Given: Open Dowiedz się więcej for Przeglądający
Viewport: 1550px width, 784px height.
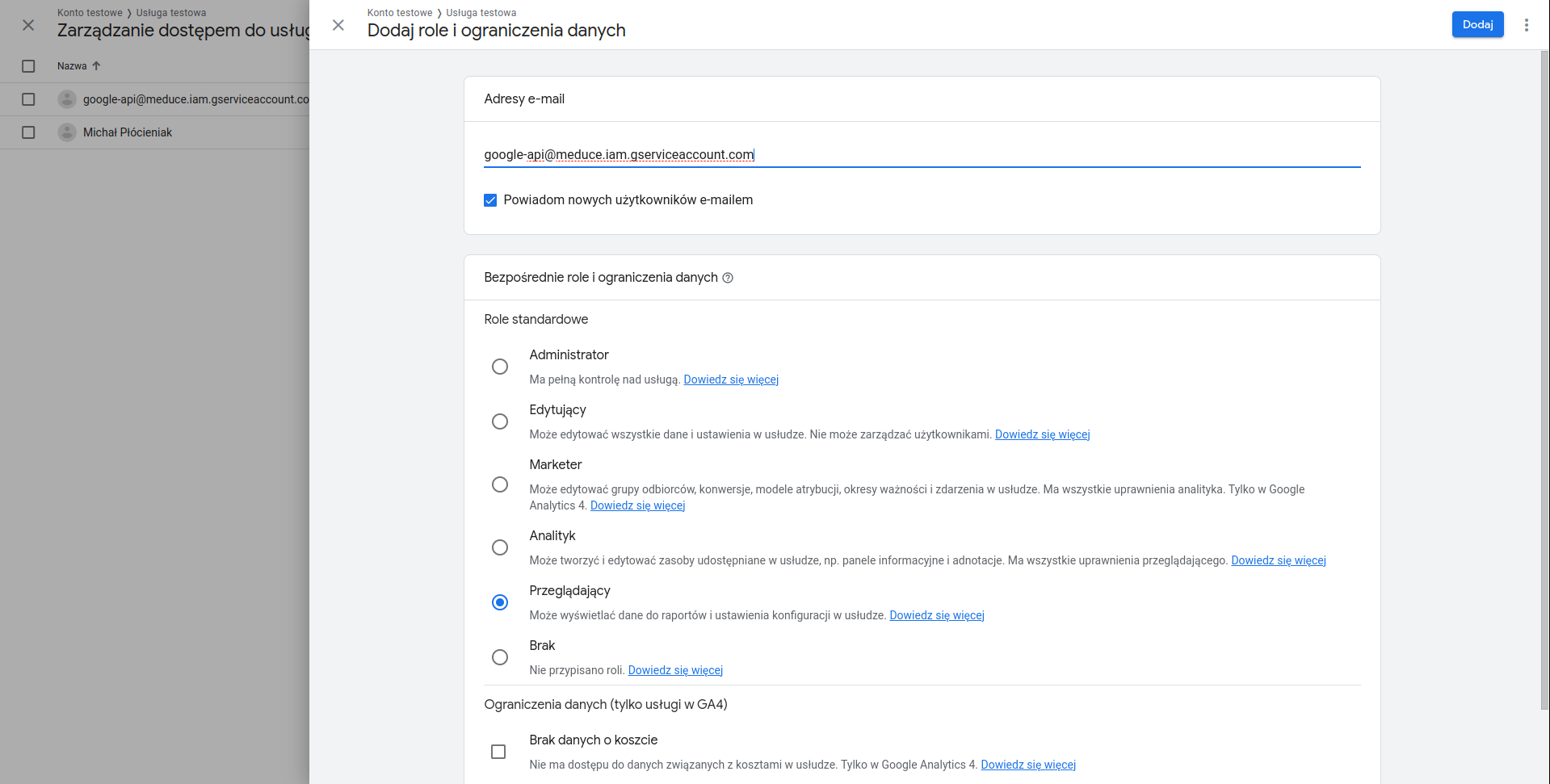Looking at the screenshot, I should click(936, 615).
